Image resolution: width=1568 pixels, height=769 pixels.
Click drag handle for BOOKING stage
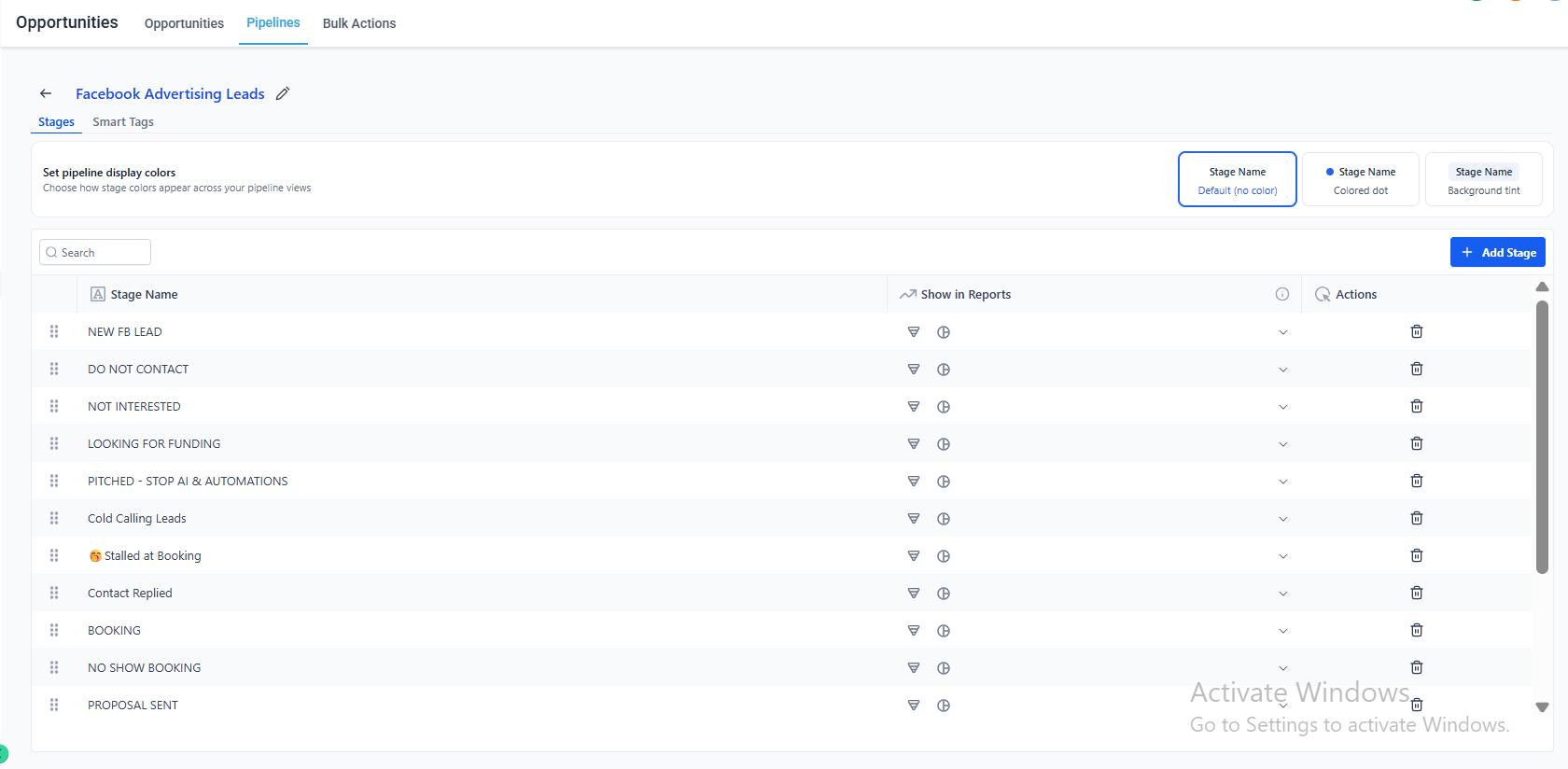click(54, 630)
